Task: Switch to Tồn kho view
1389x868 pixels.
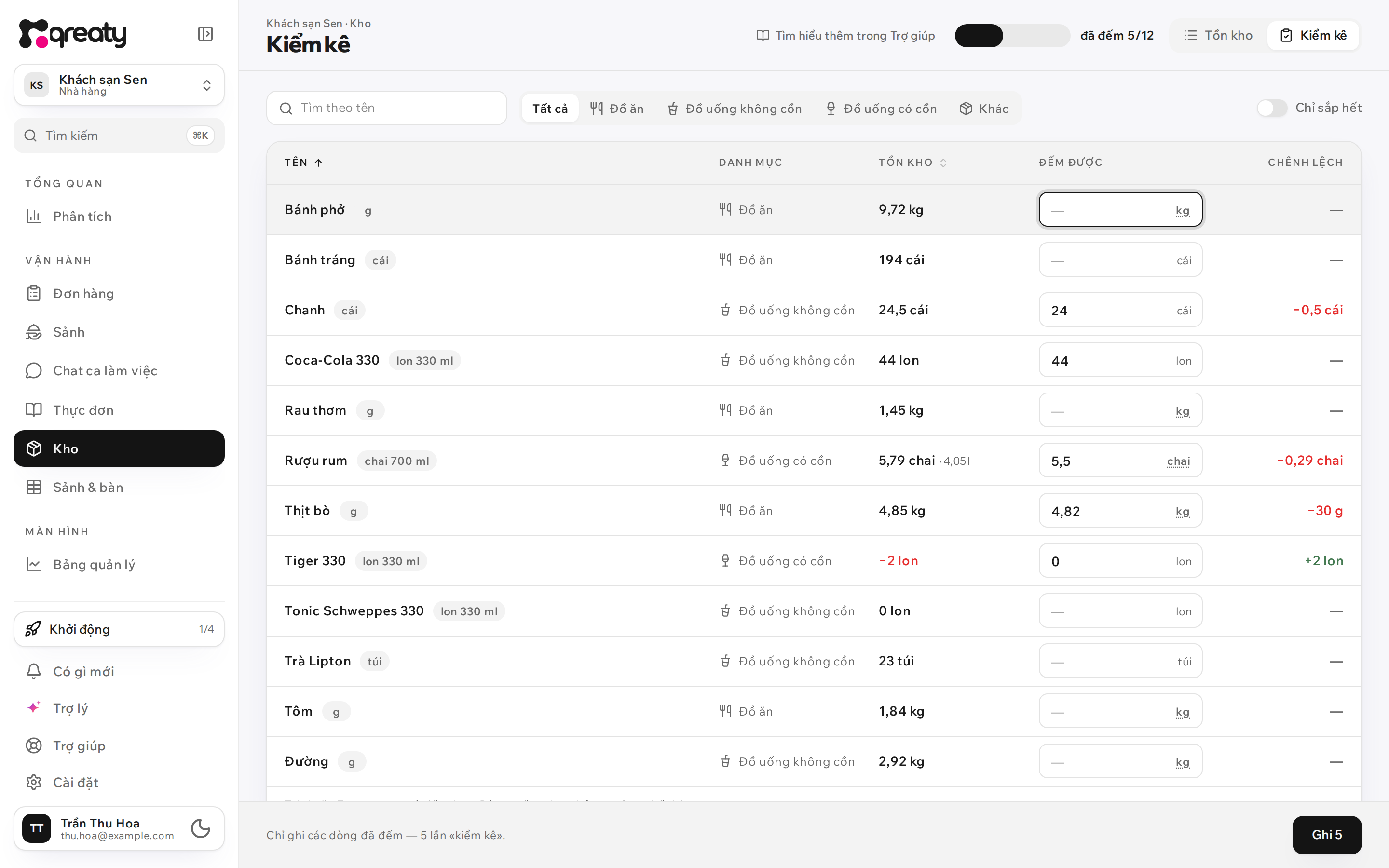Action: pos(1218,36)
